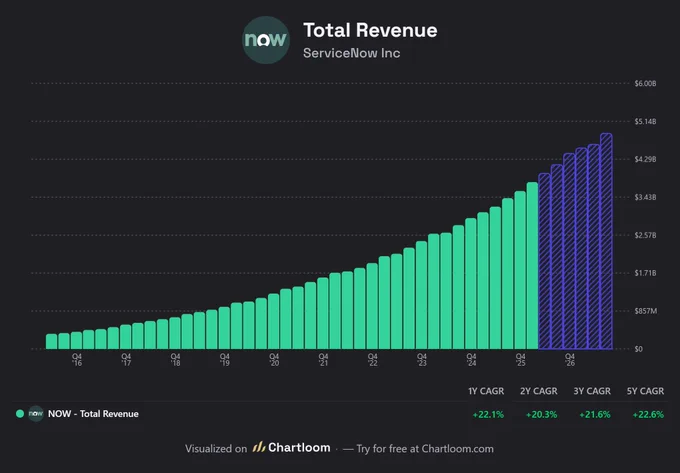Click the 'NOW - Total Revenue' legend label
This screenshot has height=473, width=680.
[x=93, y=414]
